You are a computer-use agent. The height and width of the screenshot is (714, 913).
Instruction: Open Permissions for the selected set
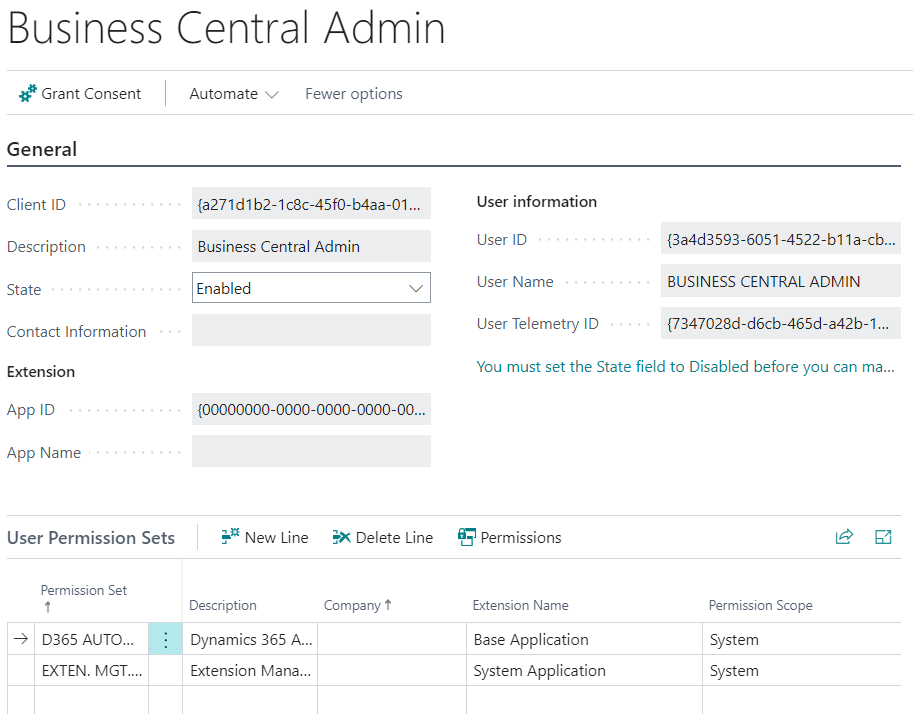click(x=510, y=537)
